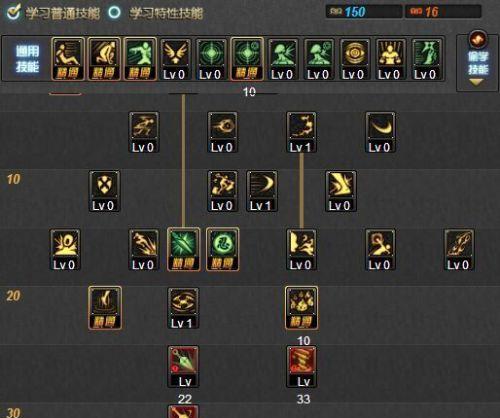Click the large crescent slash Lv 0 skill

point(380,132)
